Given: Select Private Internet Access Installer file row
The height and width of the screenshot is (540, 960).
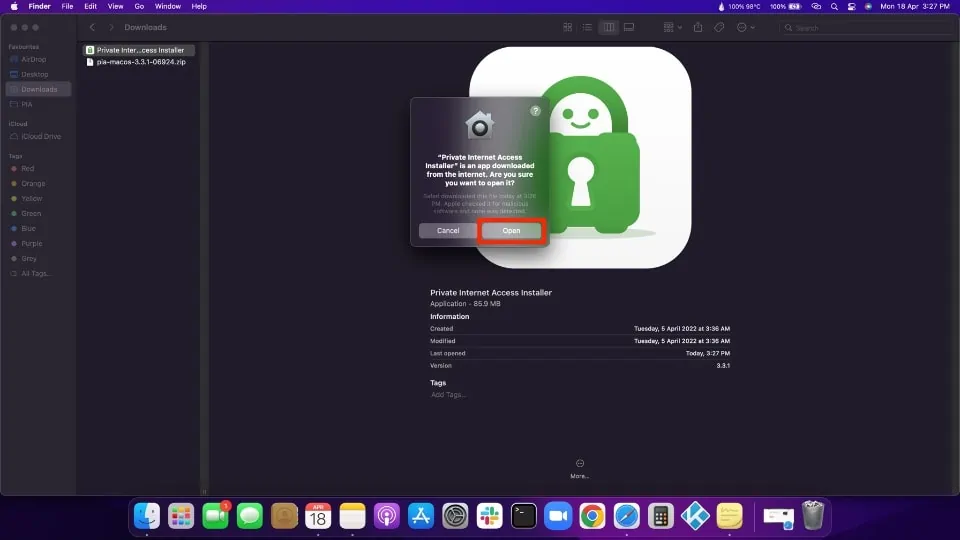Looking at the screenshot, I should click(139, 50).
